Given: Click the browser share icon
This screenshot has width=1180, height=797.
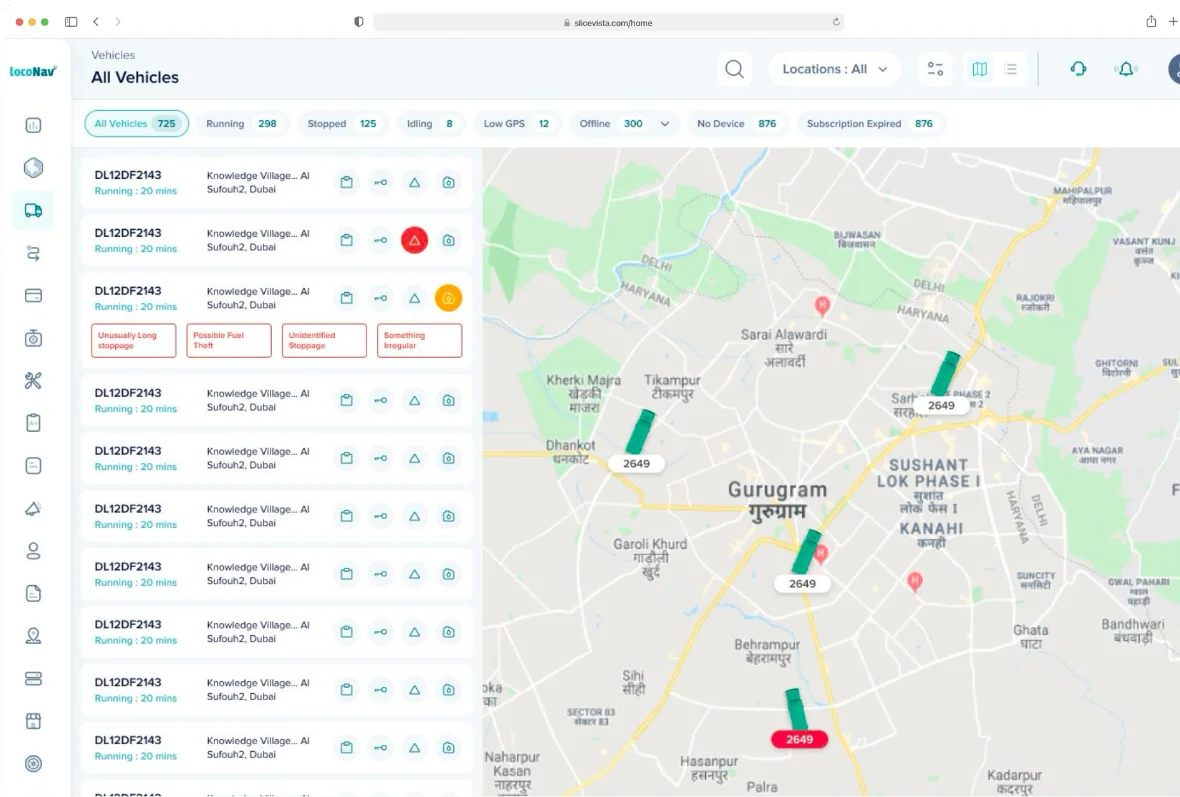Looking at the screenshot, I should pyautogui.click(x=1151, y=22).
